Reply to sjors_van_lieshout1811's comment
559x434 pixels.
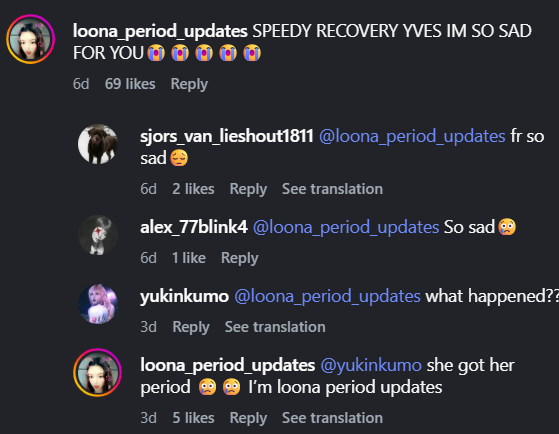(x=248, y=189)
